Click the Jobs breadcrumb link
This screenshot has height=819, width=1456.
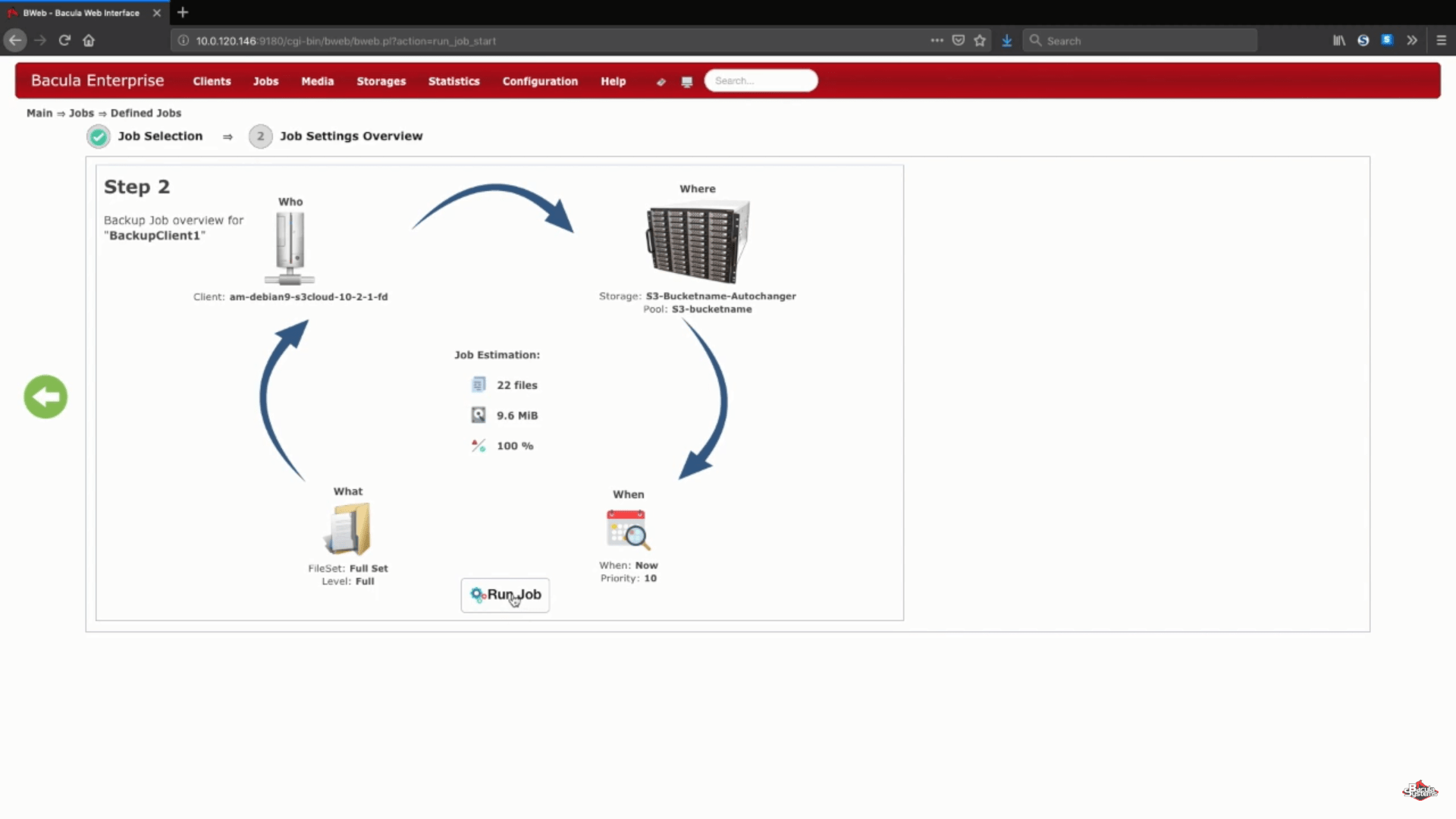81,113
